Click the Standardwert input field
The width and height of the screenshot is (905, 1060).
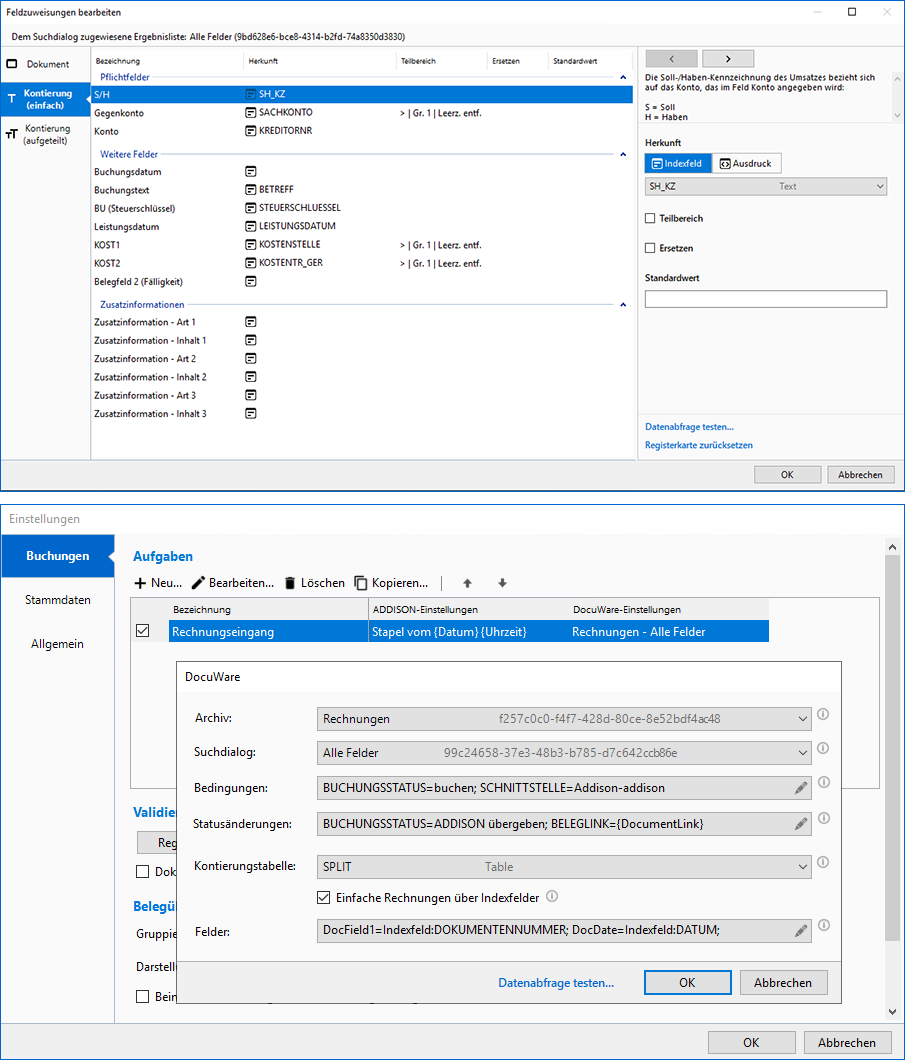tap(765, 299)
